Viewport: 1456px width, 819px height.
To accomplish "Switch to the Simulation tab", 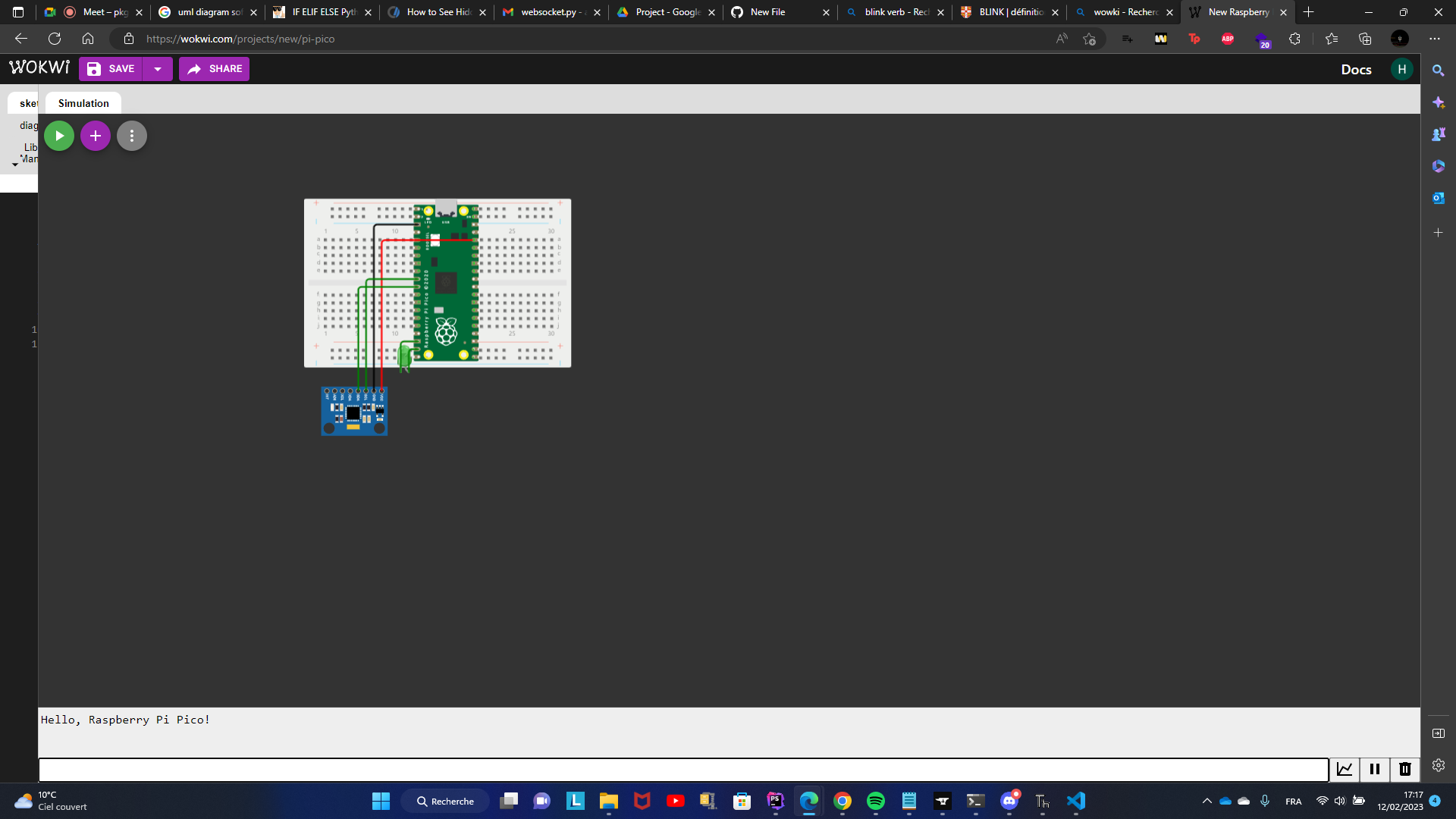I will pos(83,102).
